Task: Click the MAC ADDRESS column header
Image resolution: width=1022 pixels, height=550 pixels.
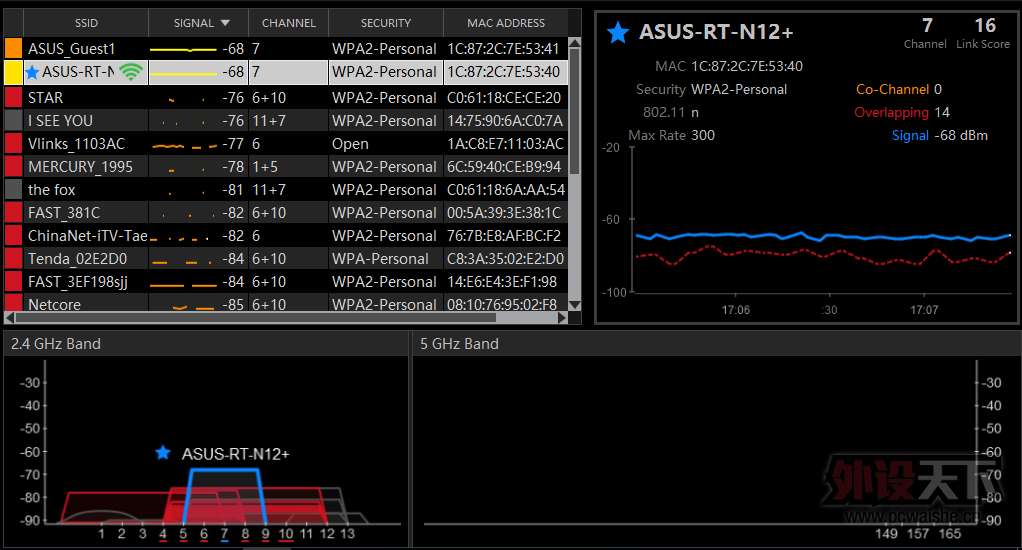Action: pos(506,23)
